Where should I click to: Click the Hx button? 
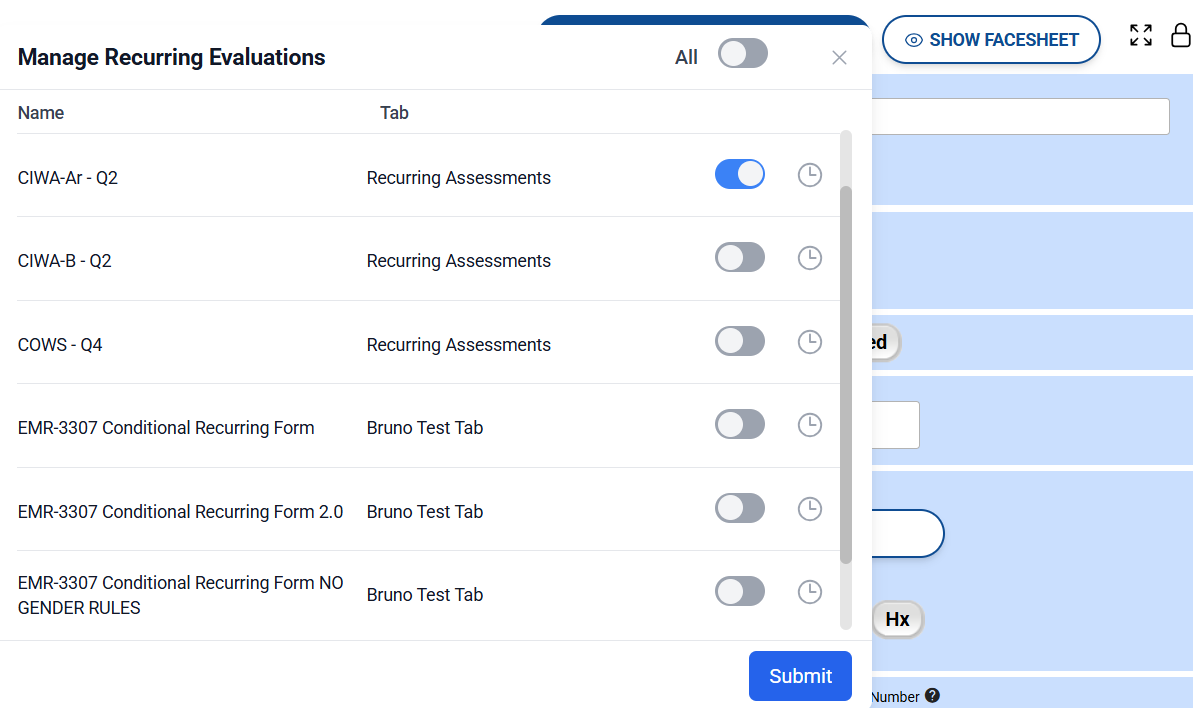click(x=897, y=620)
